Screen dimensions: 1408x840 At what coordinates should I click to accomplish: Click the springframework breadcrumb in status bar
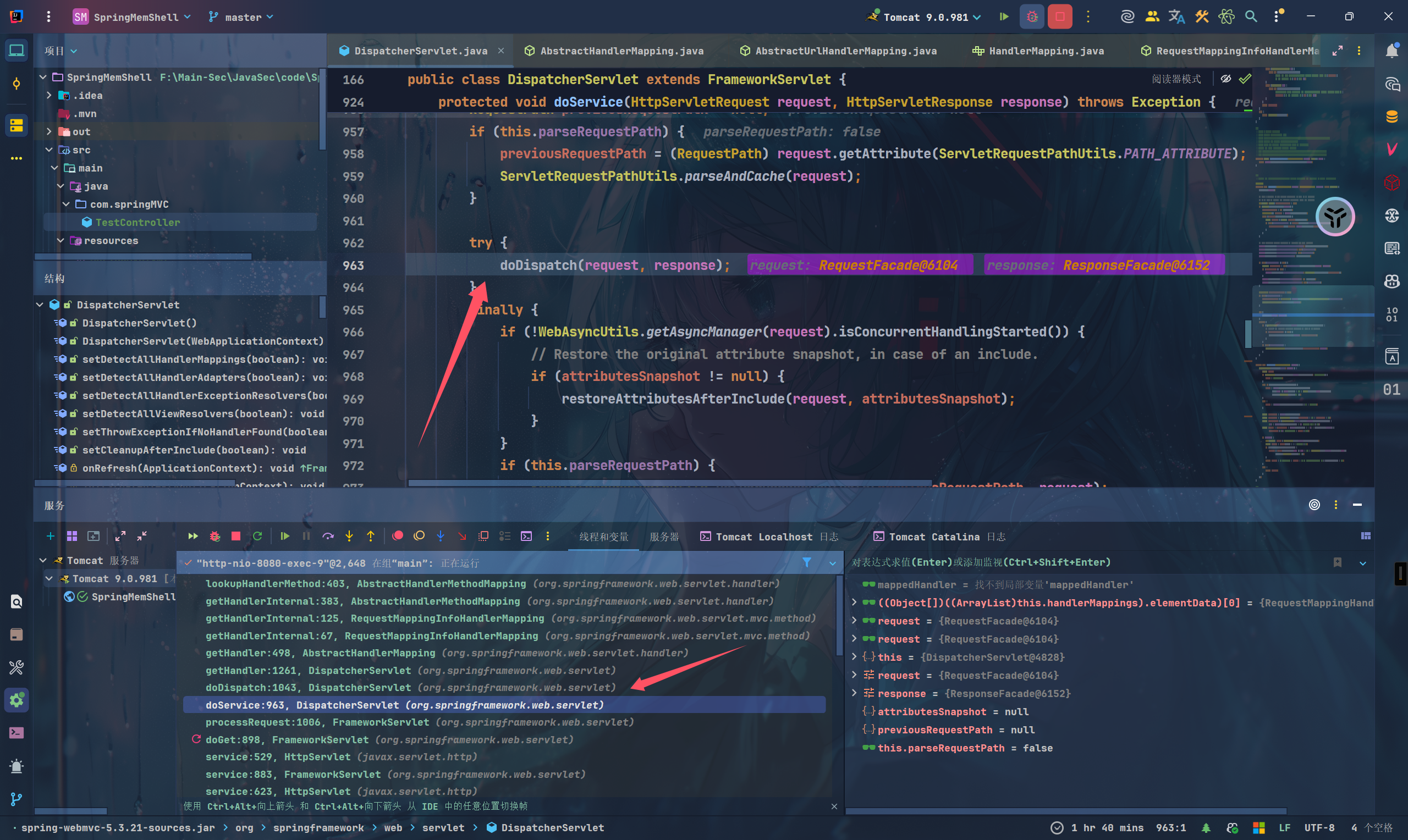click(x=319, y=827)
